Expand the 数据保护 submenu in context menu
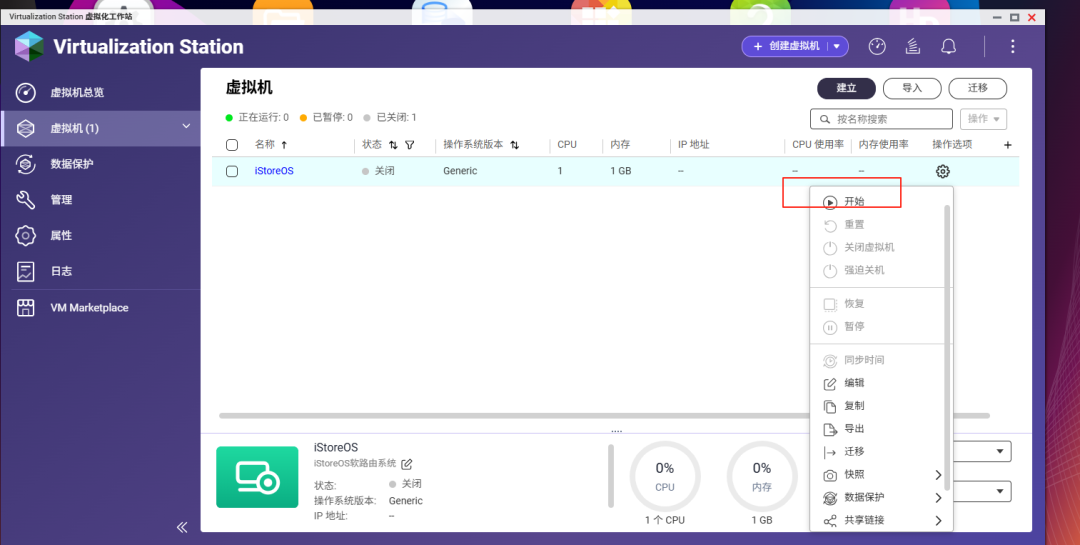The width and height of the screenshot is (1080, 545). [x=938, y=497]
